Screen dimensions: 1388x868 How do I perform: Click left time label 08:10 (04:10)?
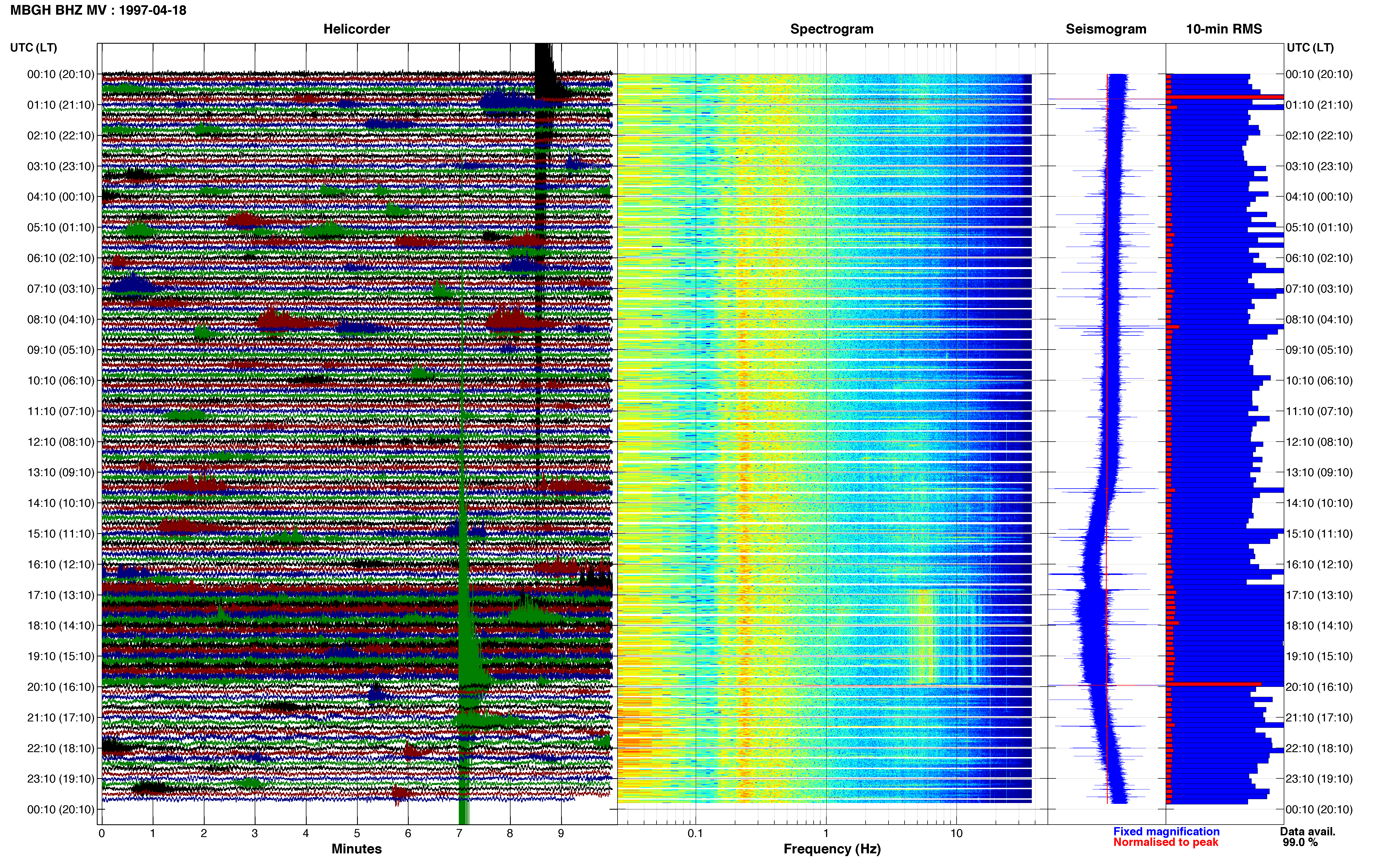click(61, 319)
